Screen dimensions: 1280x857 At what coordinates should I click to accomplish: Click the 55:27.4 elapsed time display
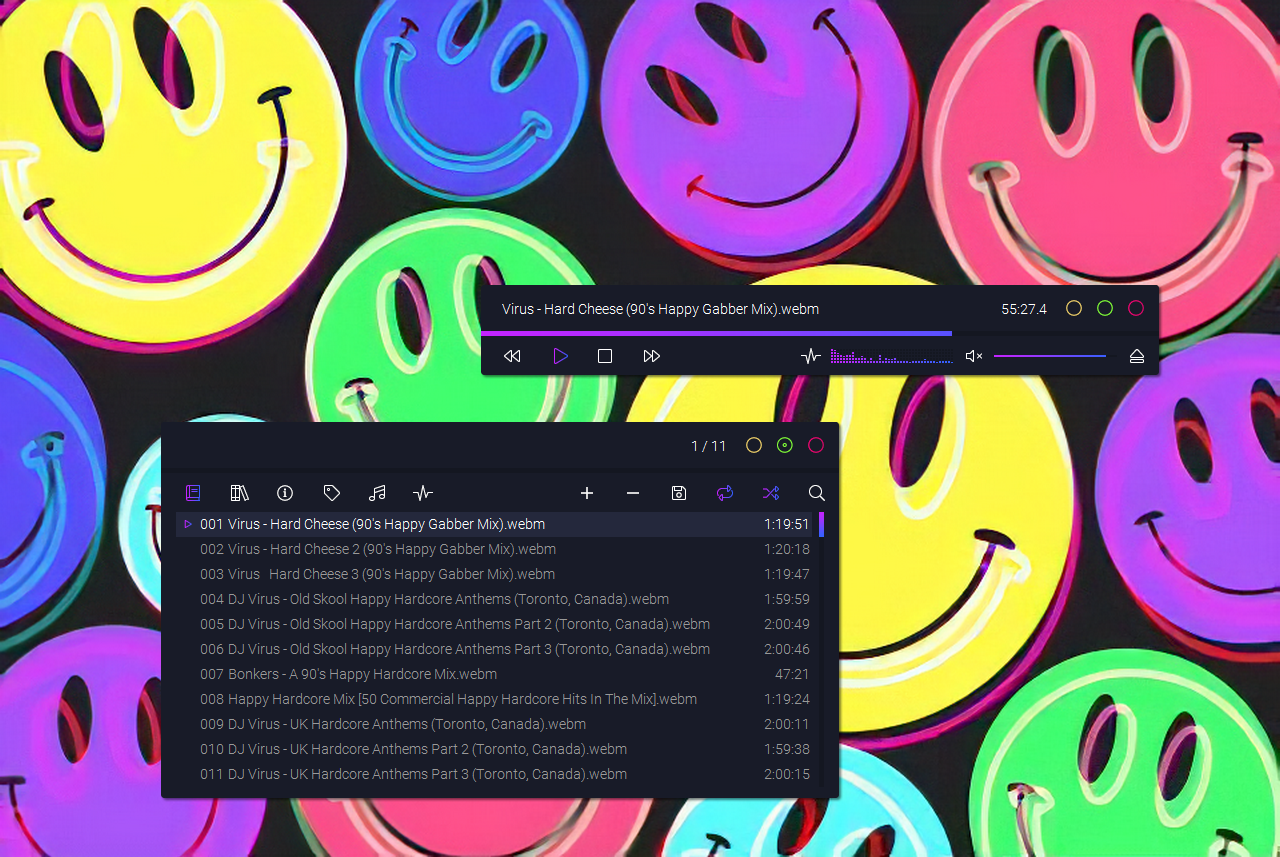(1024, 309)
